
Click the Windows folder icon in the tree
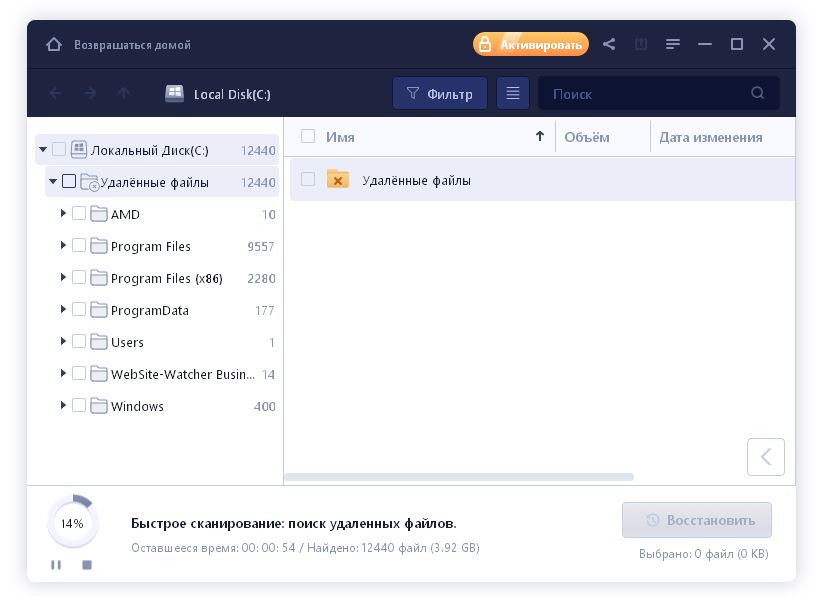(x=98, y=405)
